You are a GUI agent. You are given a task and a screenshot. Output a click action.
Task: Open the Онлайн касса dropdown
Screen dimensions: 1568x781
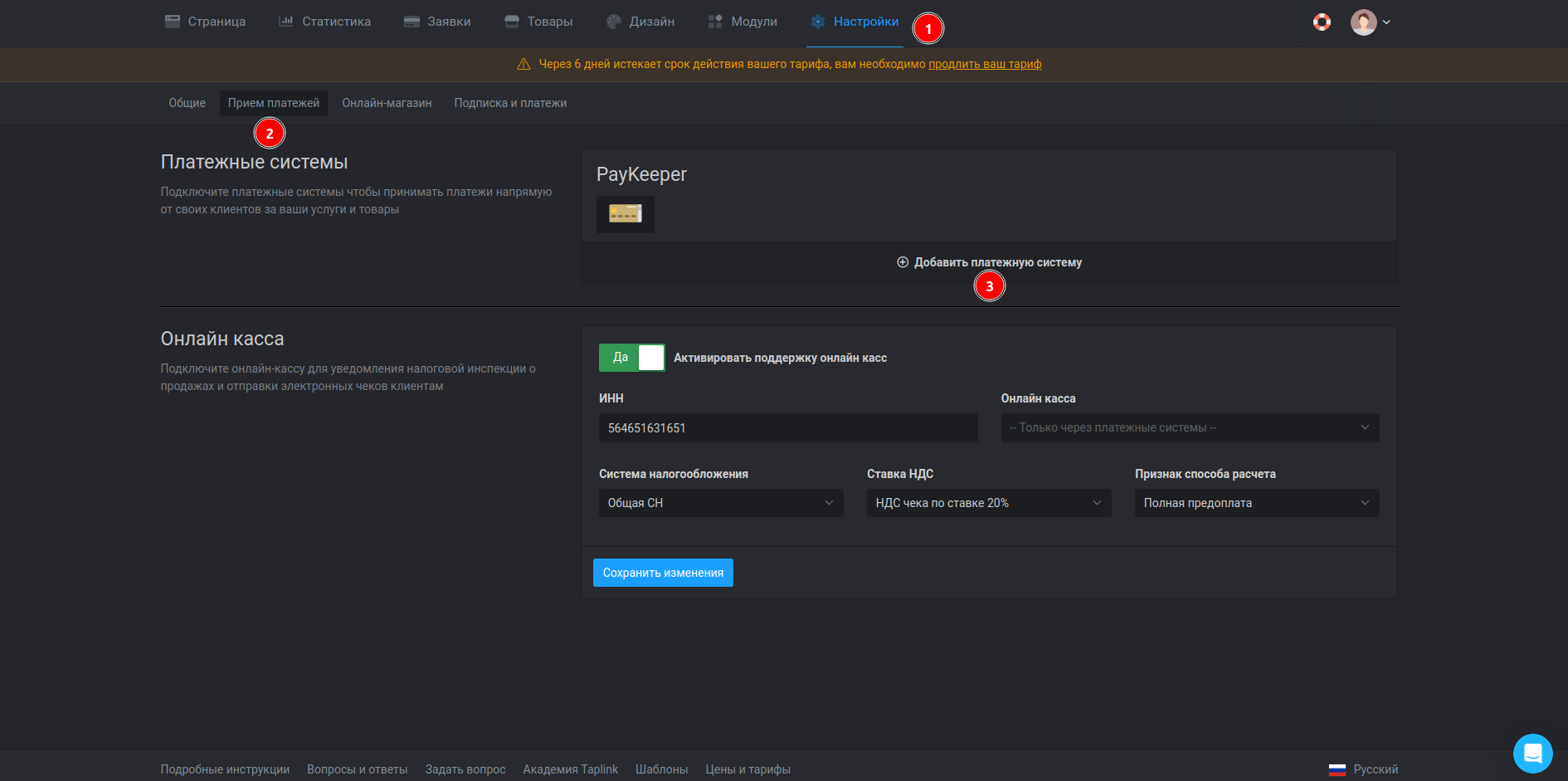pos(1190,428)
